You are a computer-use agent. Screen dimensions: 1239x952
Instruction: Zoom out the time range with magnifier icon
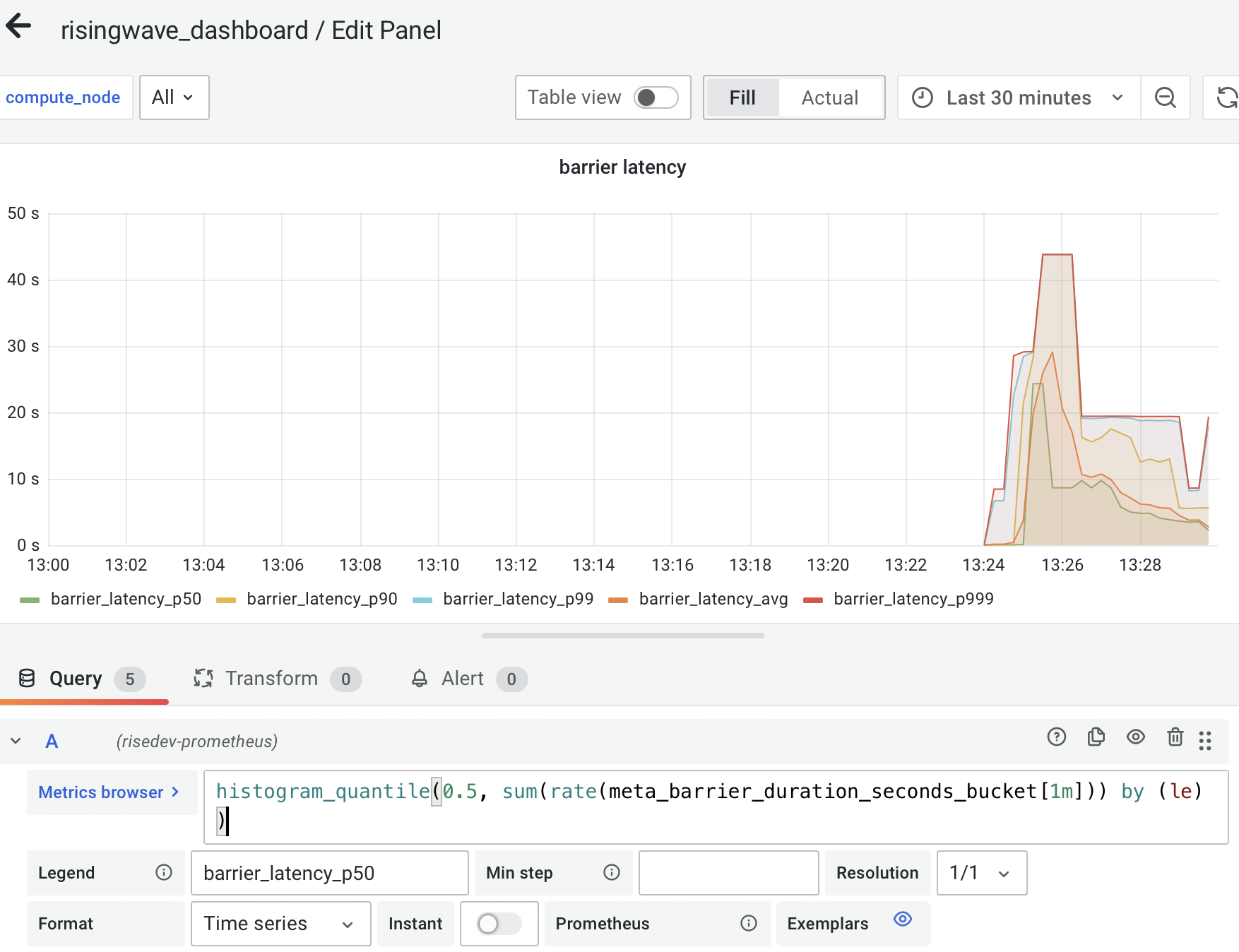1166,97
